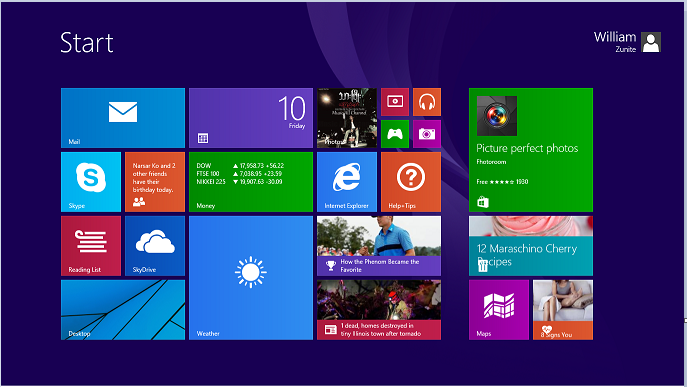
Task: Open the SkyDrive tile
Action: click(x=155, y=246)
